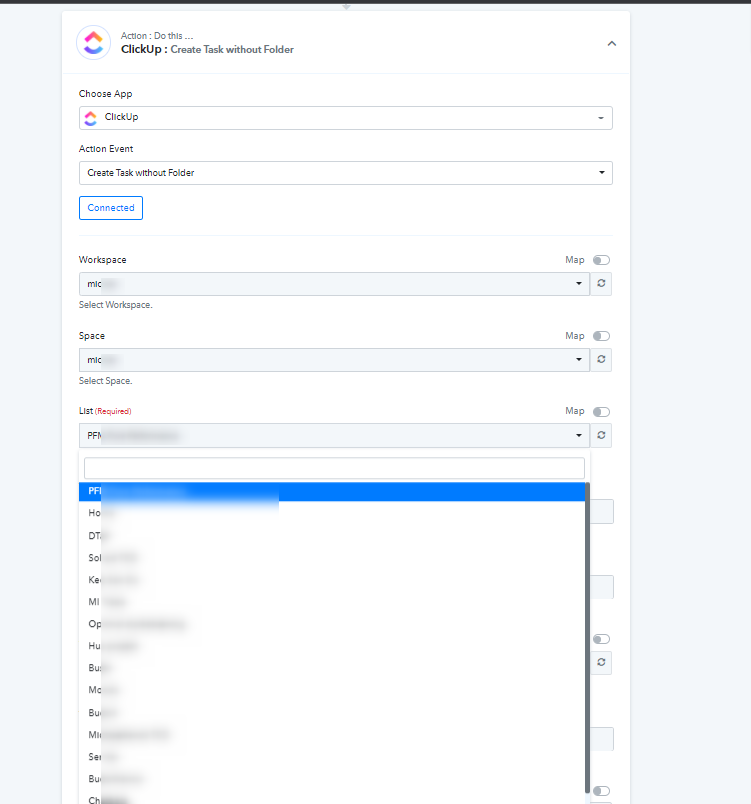Select the list option starting with DT
Screen dimensions: 751x804
[x=332, y=535]
